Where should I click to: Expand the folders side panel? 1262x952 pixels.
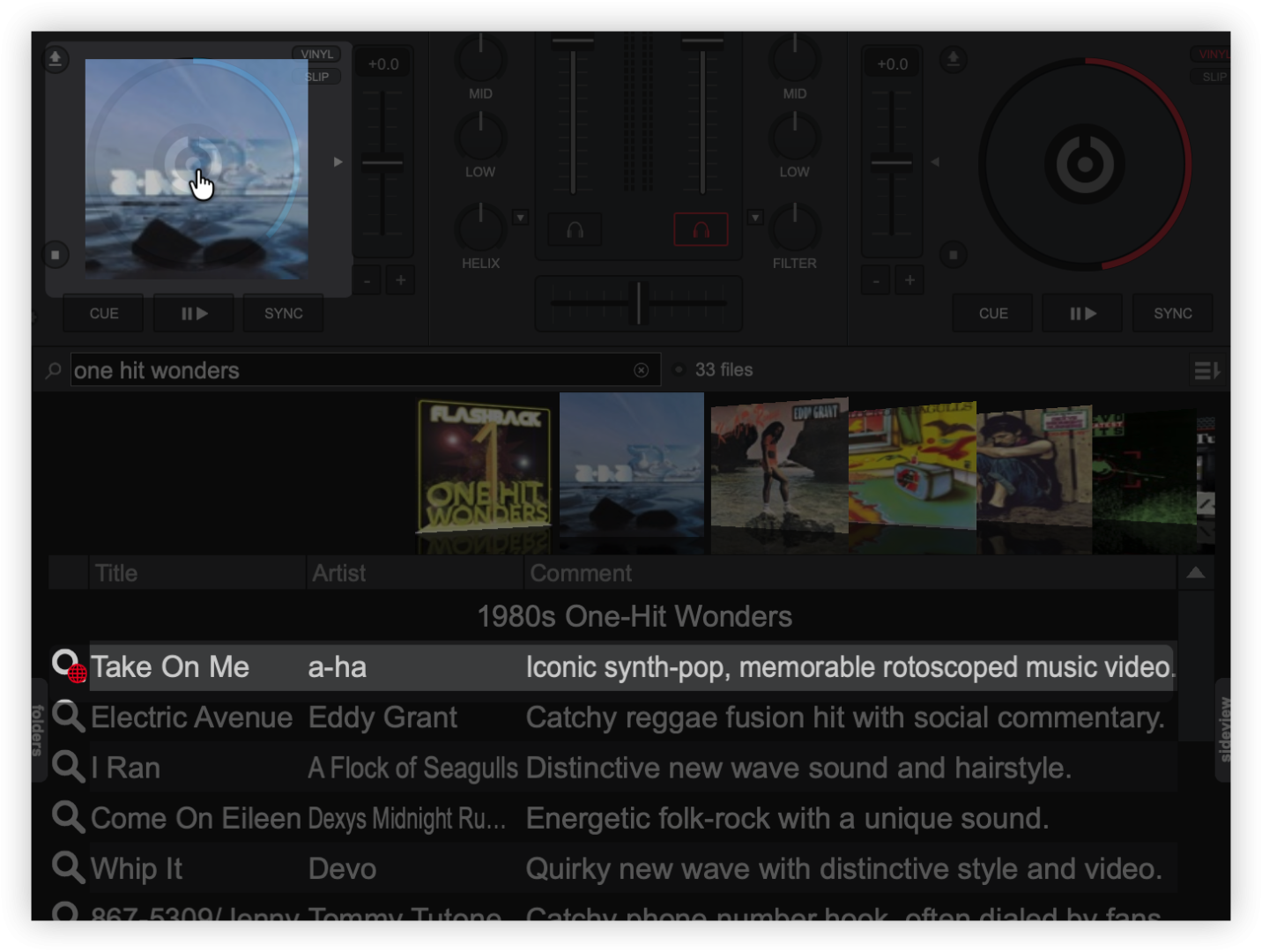[38, 730]
